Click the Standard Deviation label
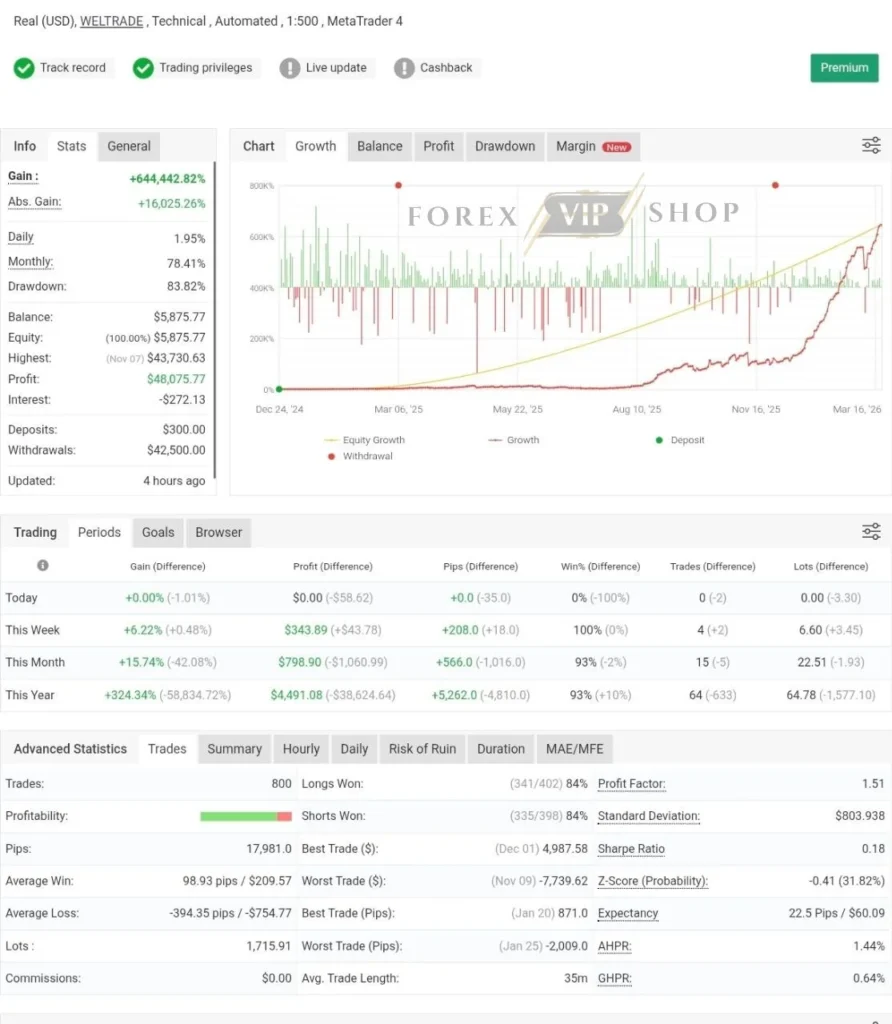 [x=648, y=816]
